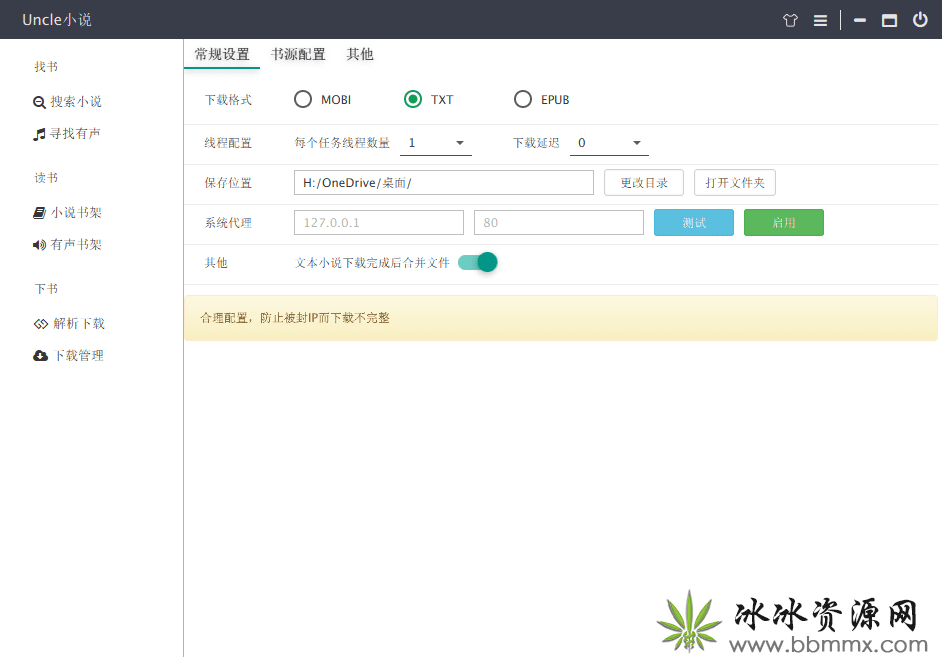Click Uncle小说 title text
This screenshot has width=942, height=661.
57,20
